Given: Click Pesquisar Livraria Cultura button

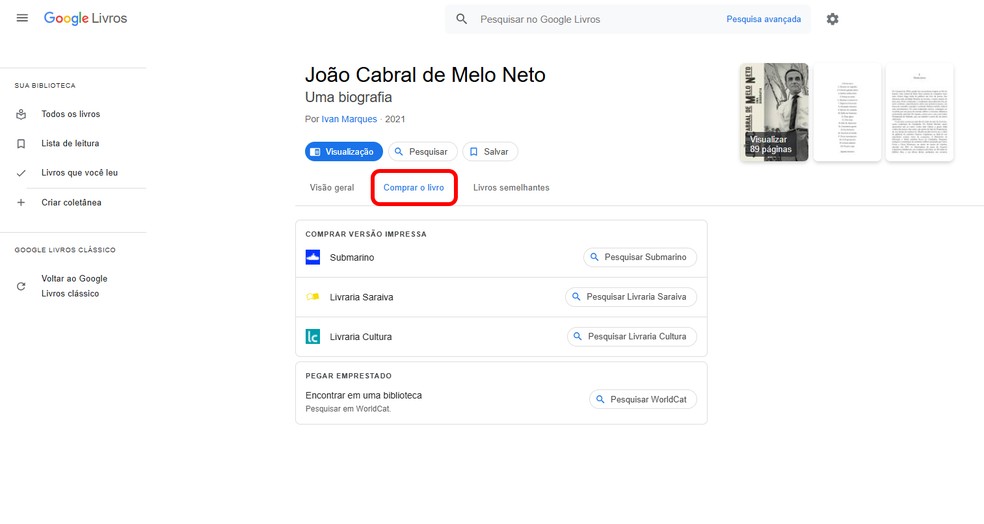Looking at the screenshot, I should (631, 336).
